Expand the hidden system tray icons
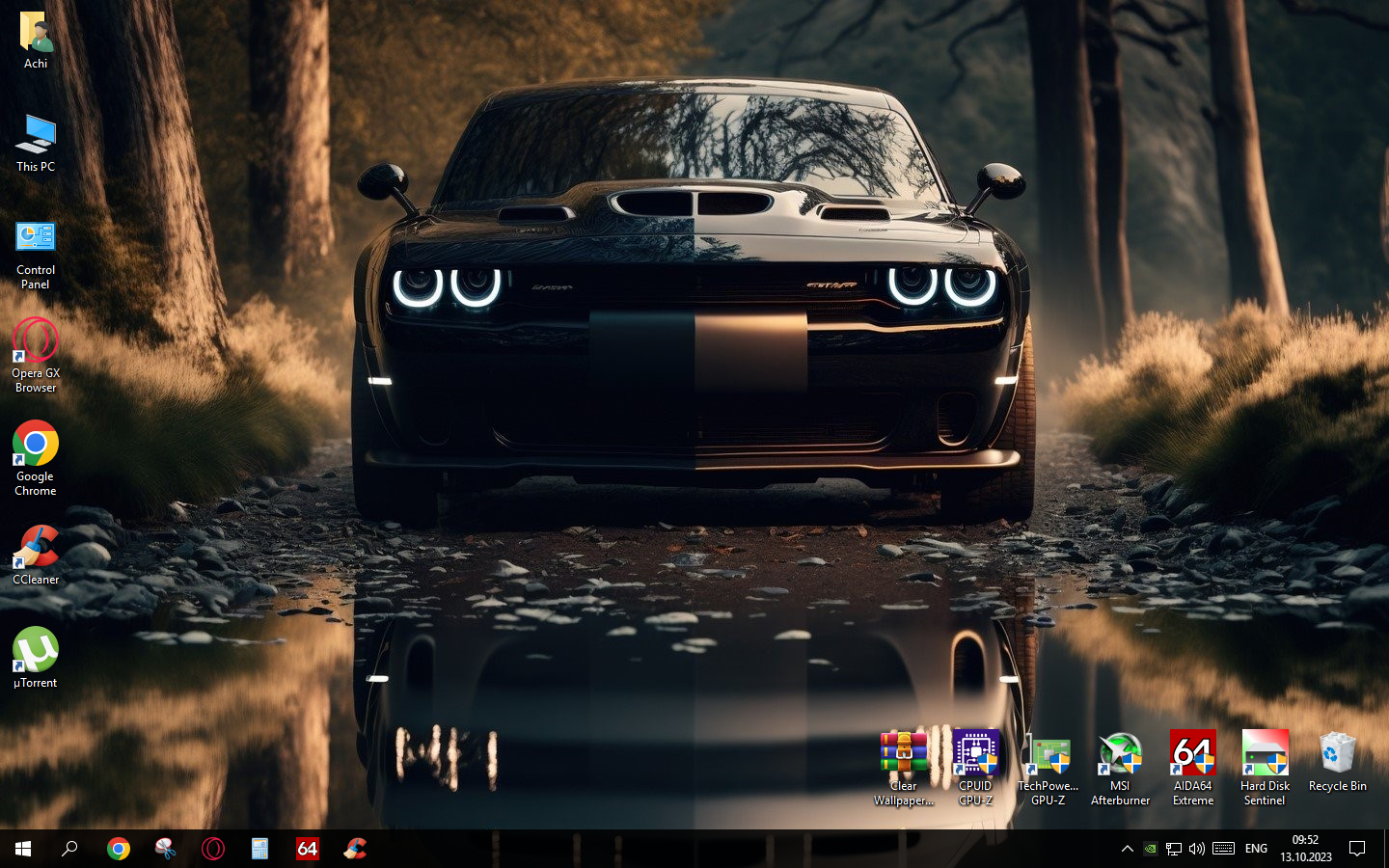The image size is (1389, 868). click(1127, 849)
